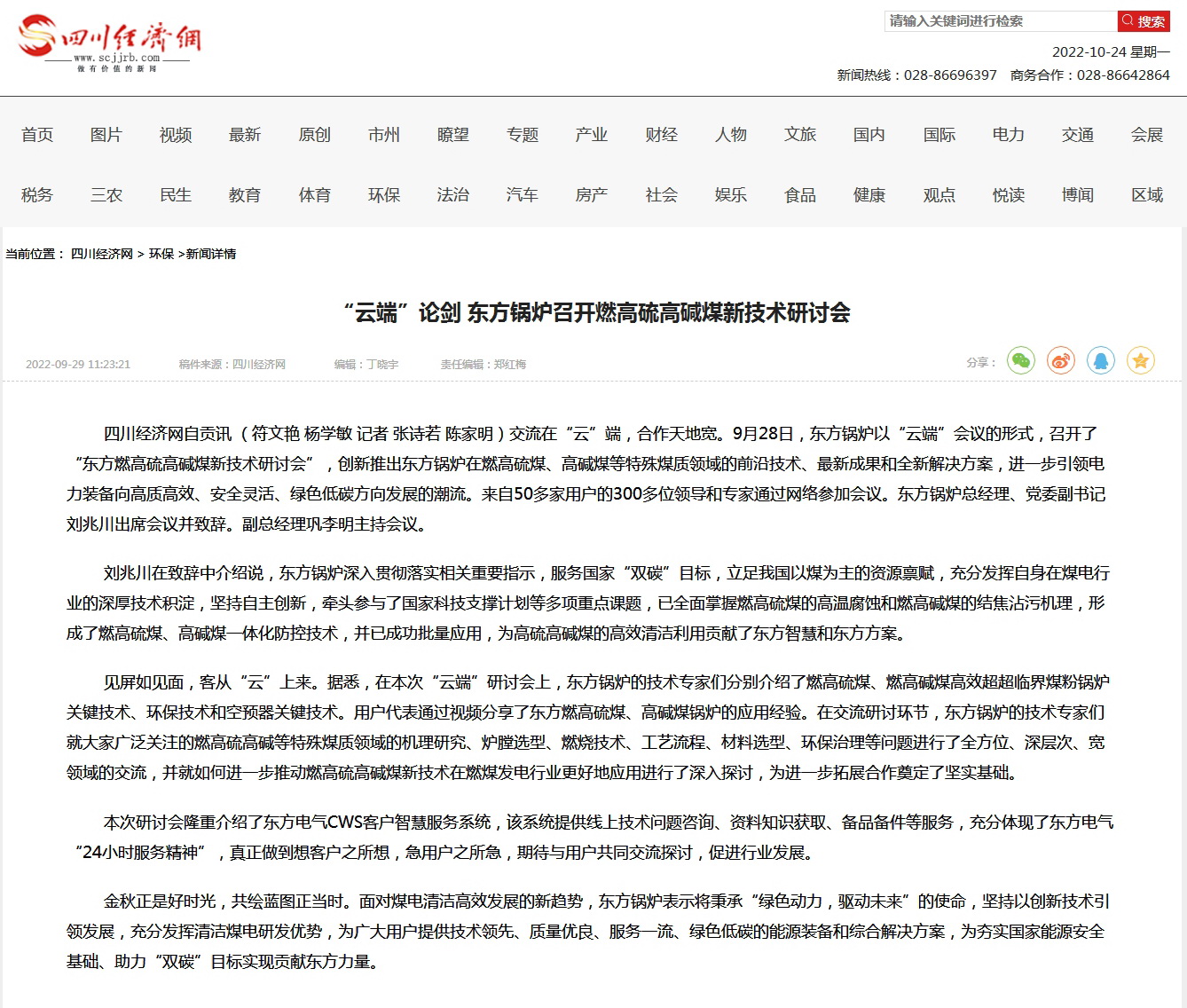This screenshot has height=1008, width=1187.
Task: Click the news hotline 028-86696397
Action: 950,75
